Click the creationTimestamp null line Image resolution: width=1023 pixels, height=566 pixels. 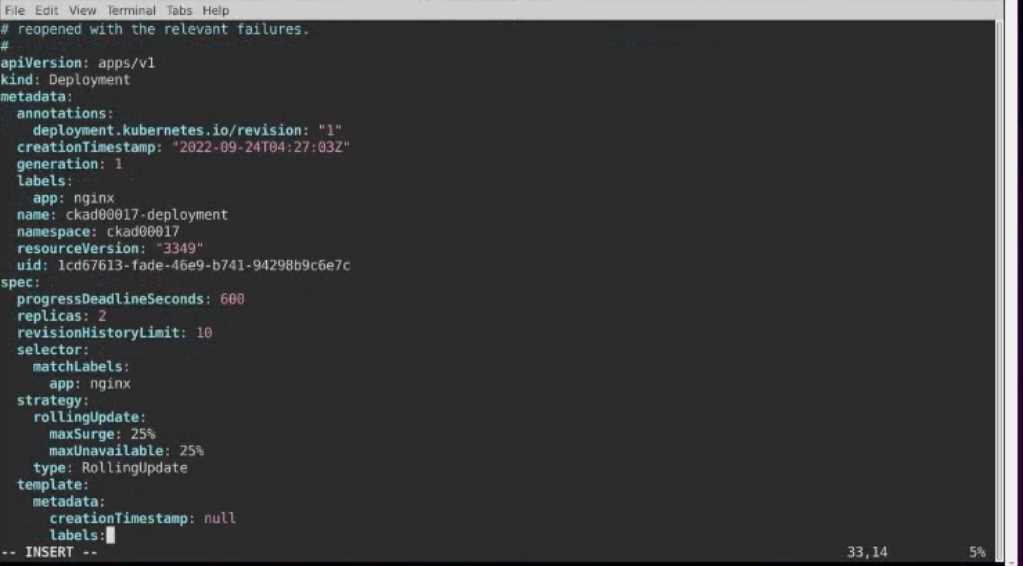[143, 518]
